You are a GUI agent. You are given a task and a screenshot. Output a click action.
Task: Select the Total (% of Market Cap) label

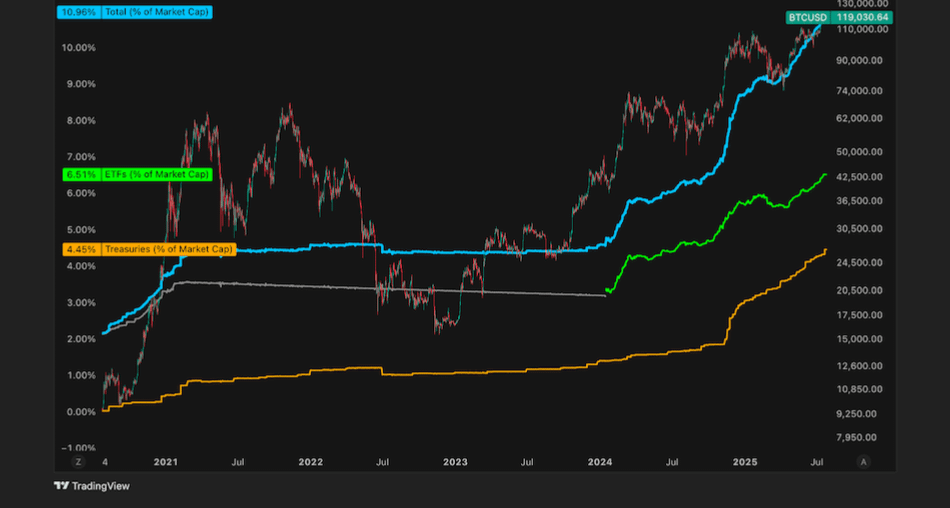(157, 12)
